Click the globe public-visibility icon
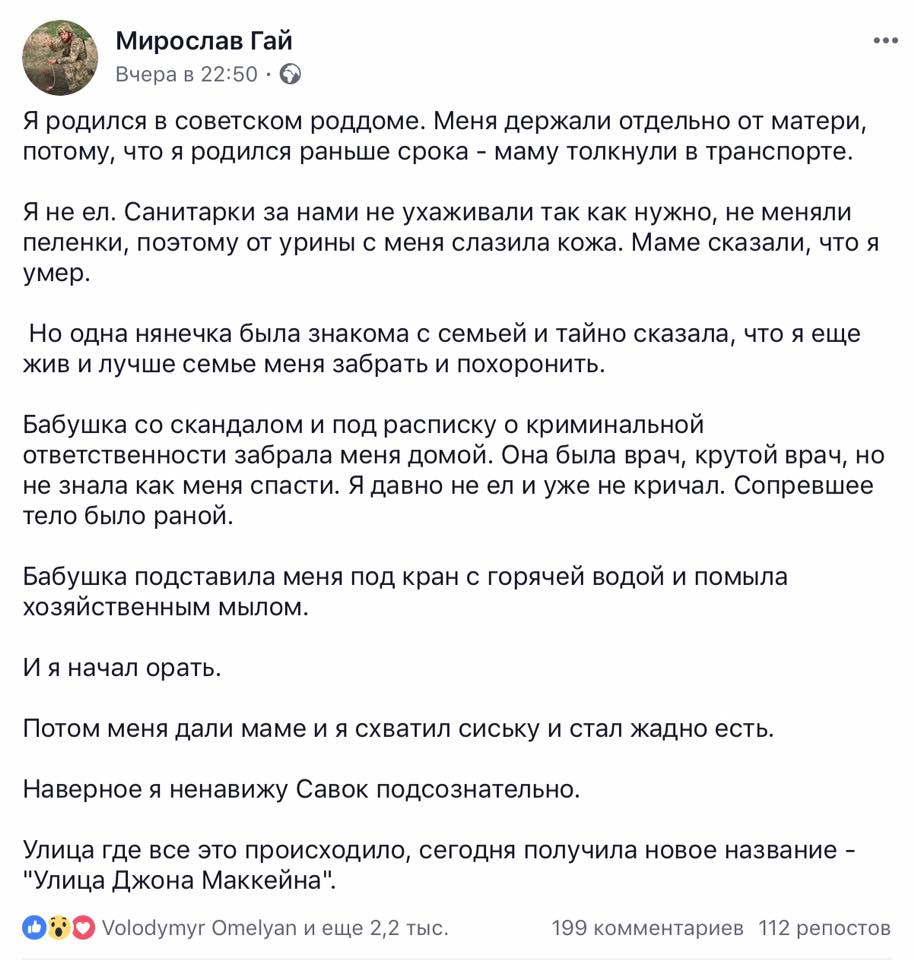Image resolution: width=914 pixels, height=960 pixels. click(x=290, y=75)
